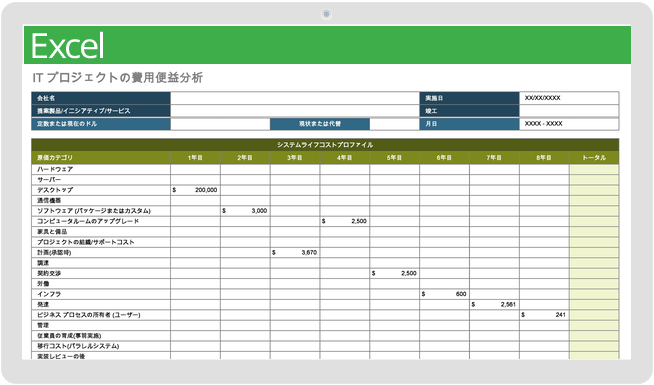
Task: Click the 8年目 column header
Action: (x=544, y=158)
